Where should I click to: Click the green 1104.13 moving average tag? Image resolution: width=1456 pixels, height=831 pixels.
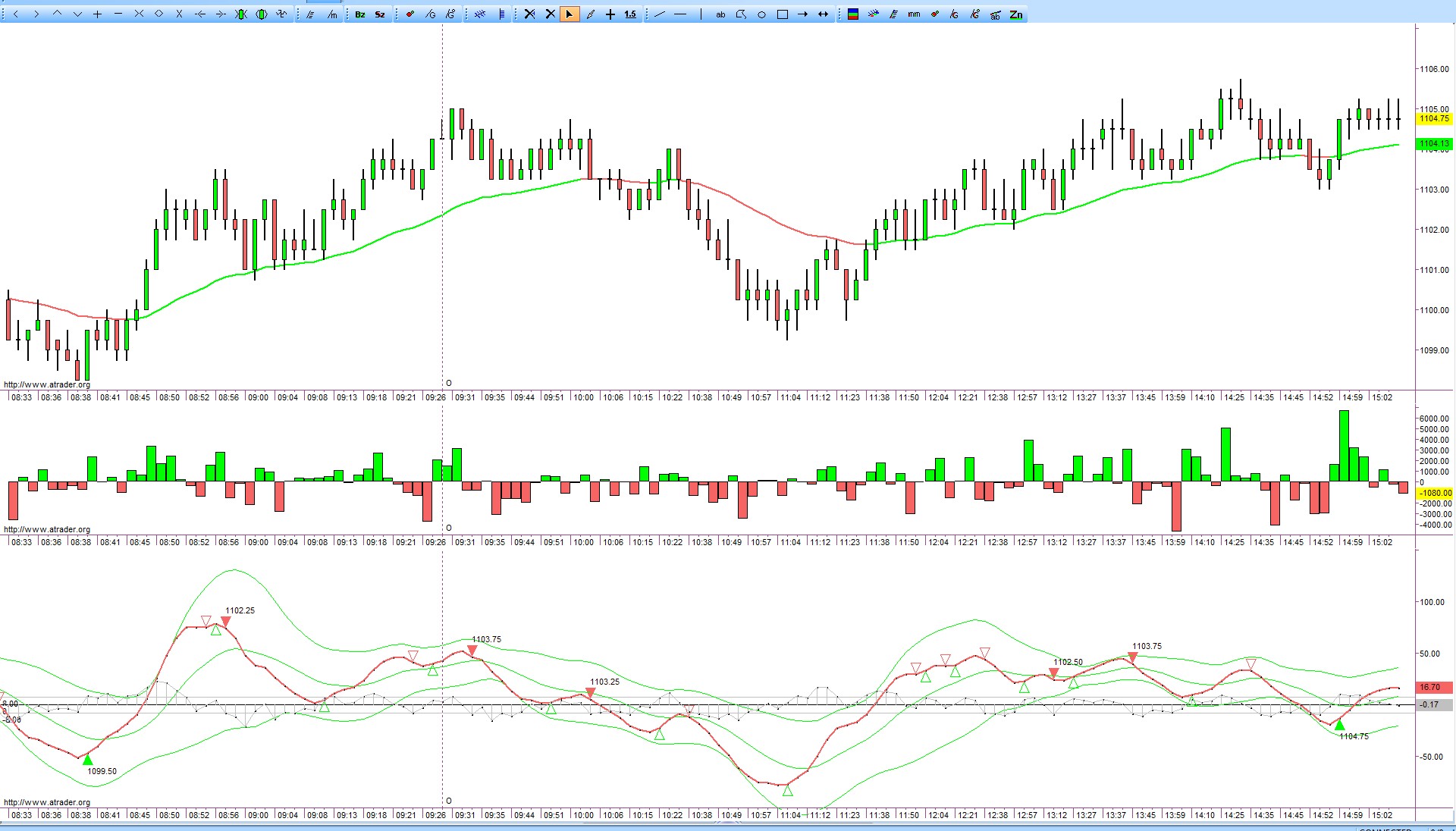click(1434, 143)
